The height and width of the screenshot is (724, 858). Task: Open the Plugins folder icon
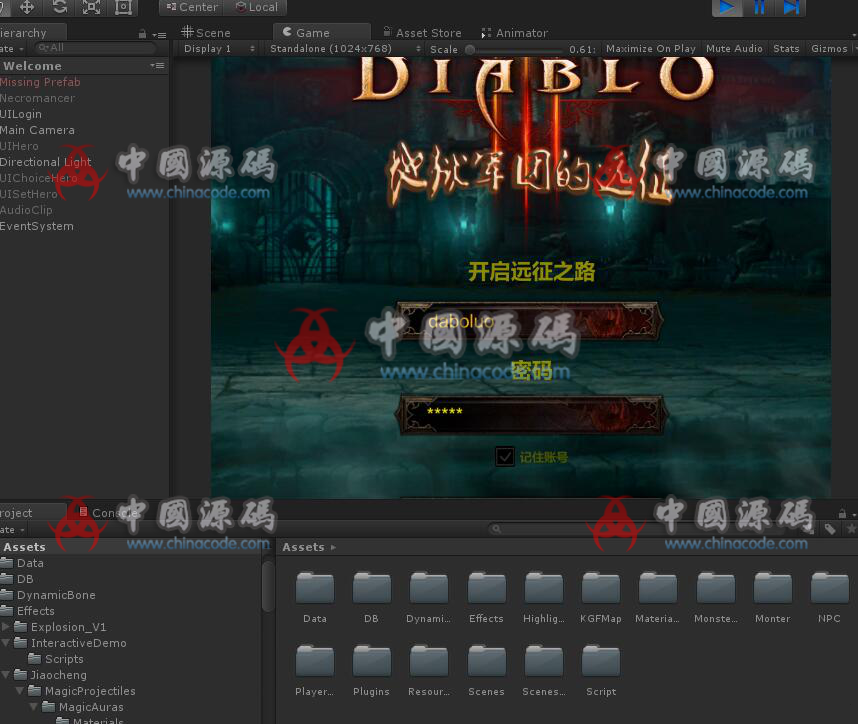pos(372,661)
